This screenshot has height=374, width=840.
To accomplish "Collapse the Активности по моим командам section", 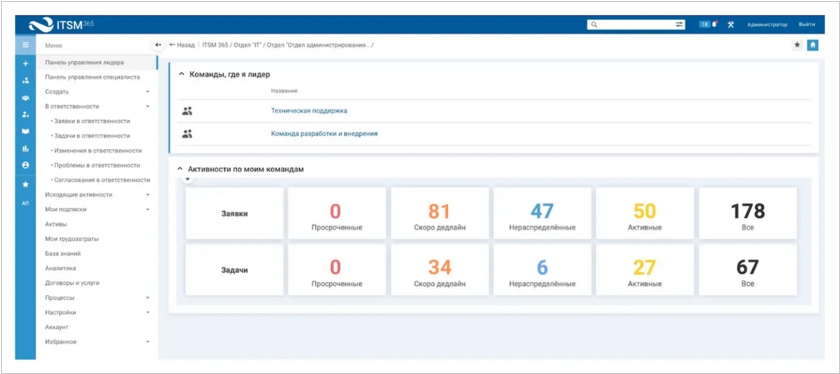I will (x=181, y=169).
